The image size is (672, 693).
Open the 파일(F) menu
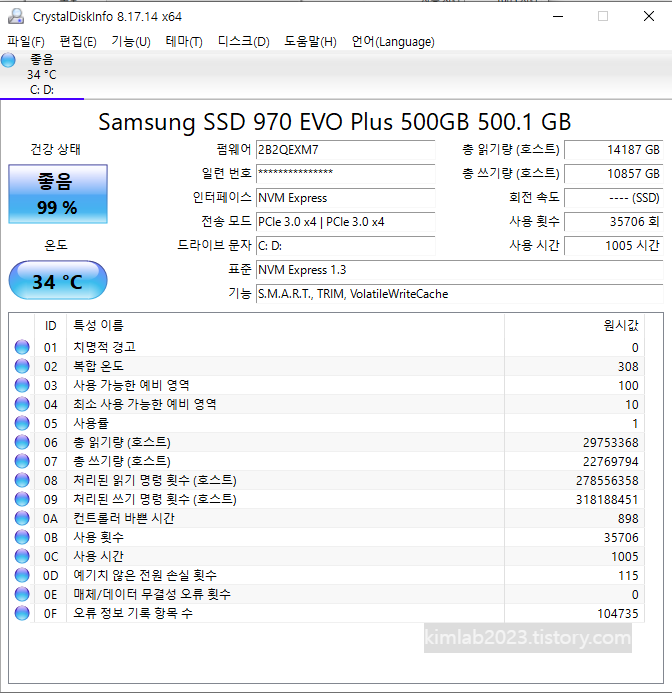click(x=26, y=42)
